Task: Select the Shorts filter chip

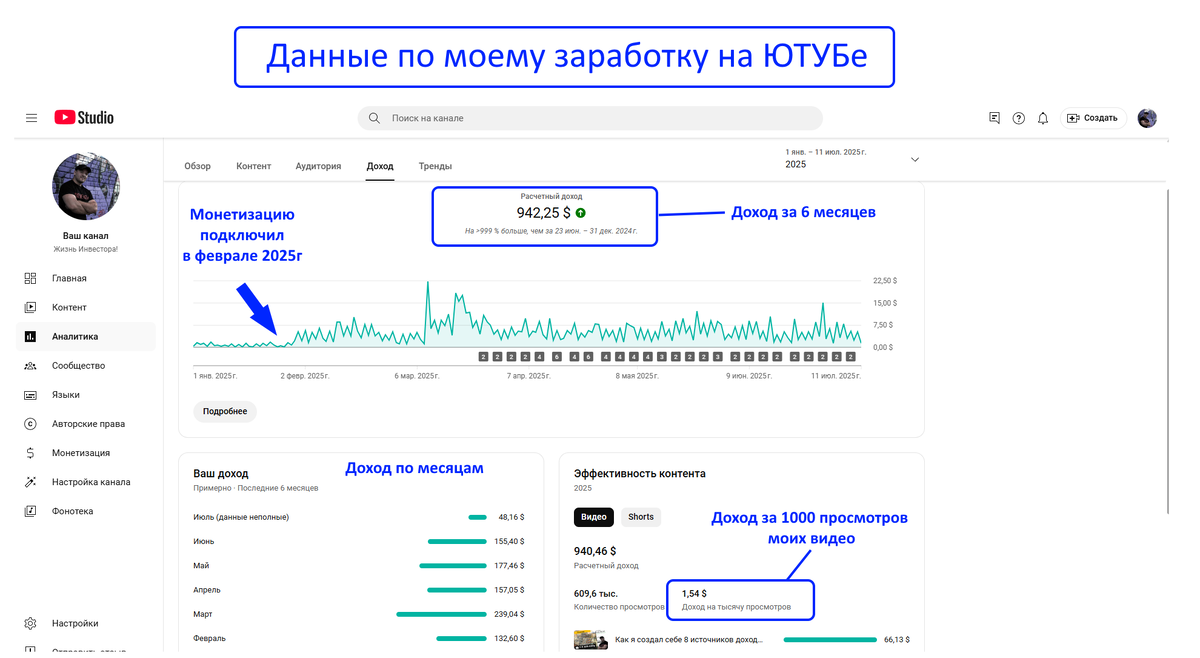Action: click(641, 517)
